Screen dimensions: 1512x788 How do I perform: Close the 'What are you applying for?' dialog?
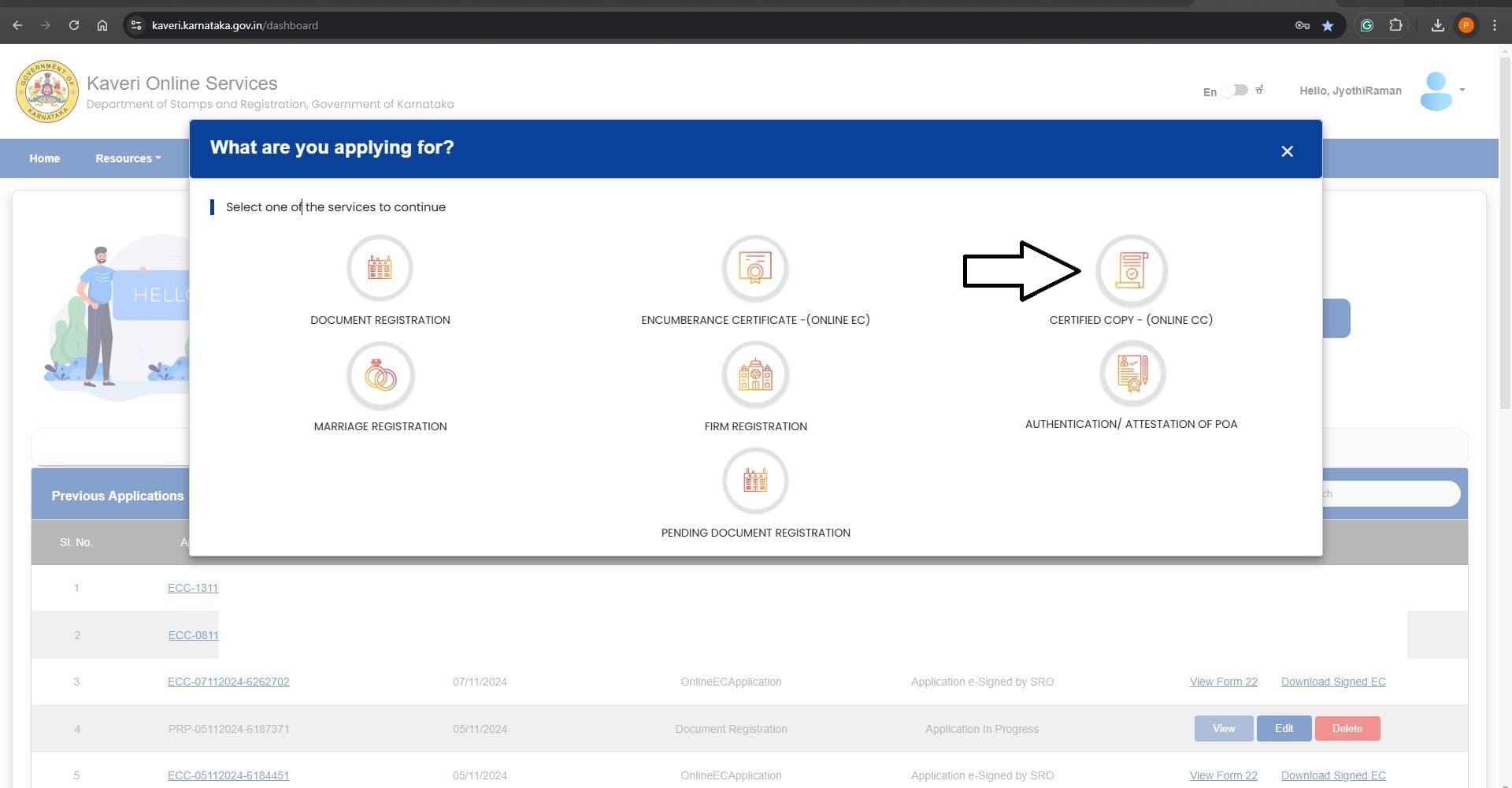pyautogui.click(x=1287, y=151)
